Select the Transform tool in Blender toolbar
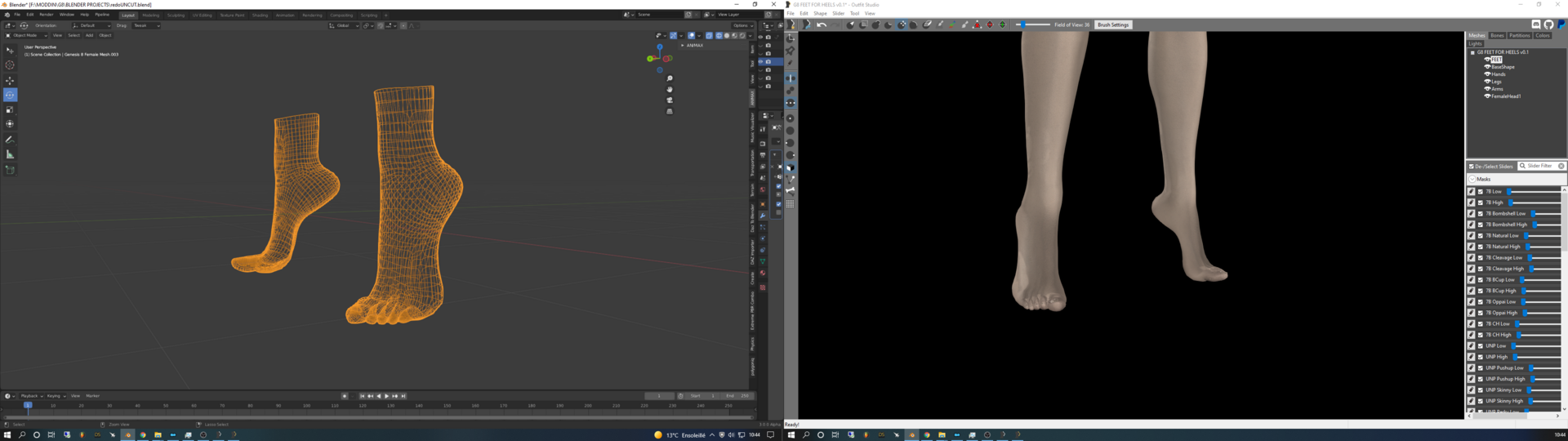 click(10, 124)
